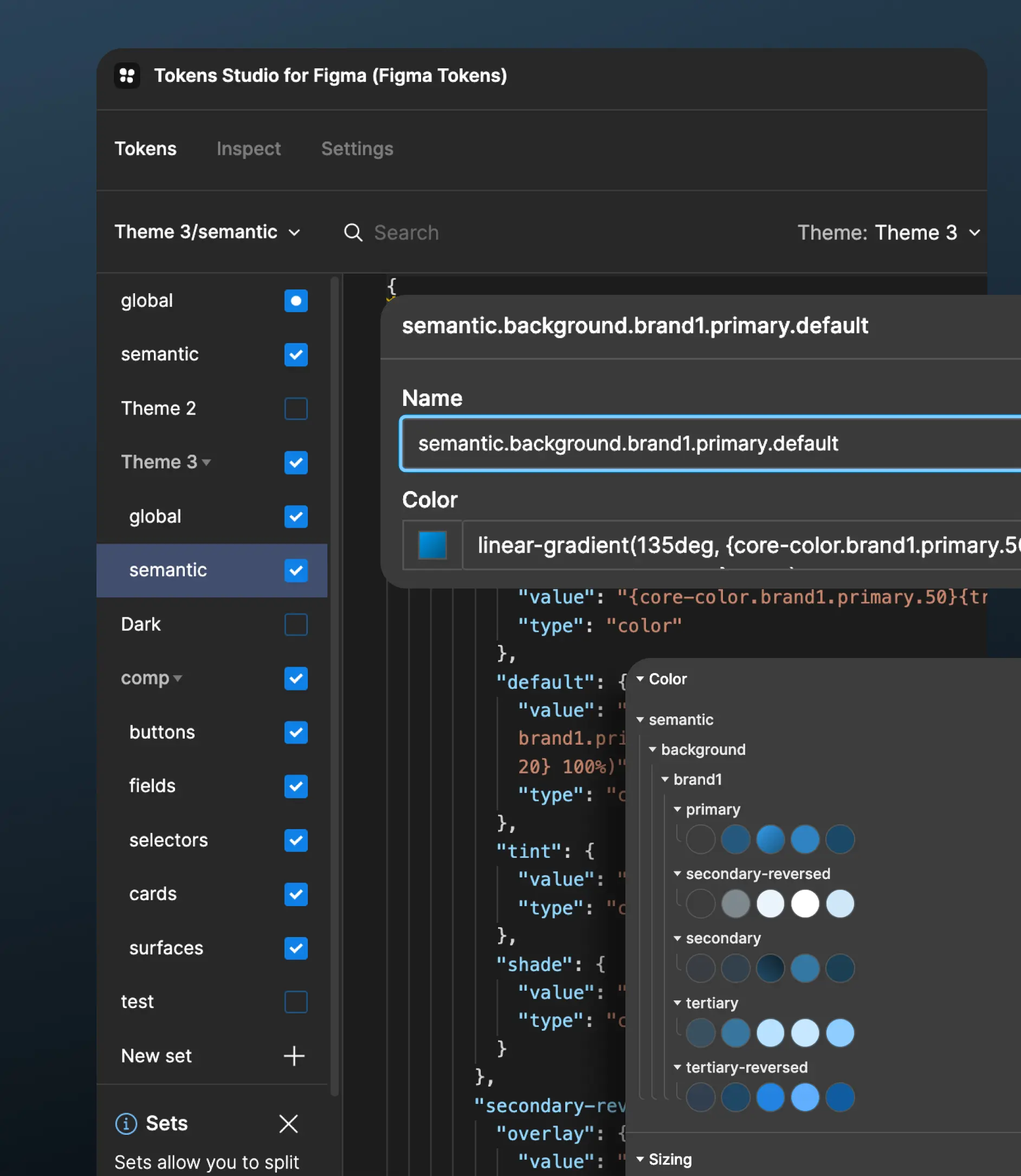The width and height of the screenshot is (1021, 1176).
Task: Enable the test set checkbox
Action: (296, 1001)
